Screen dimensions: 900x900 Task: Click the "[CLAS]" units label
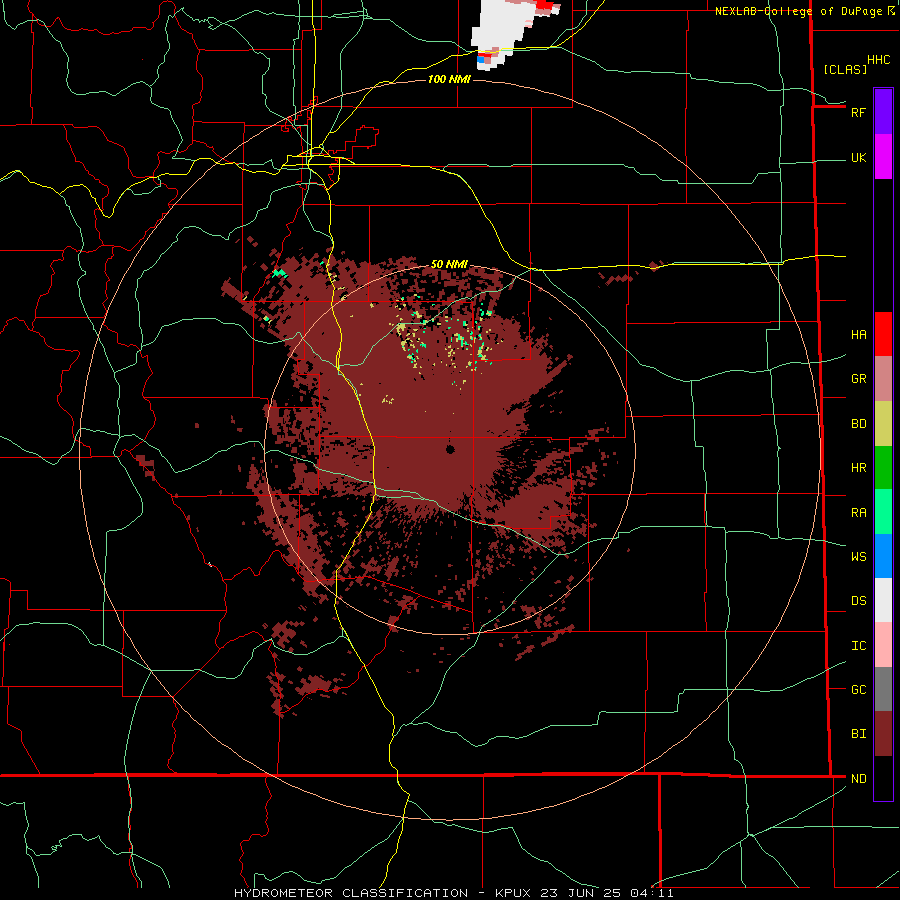845,69
